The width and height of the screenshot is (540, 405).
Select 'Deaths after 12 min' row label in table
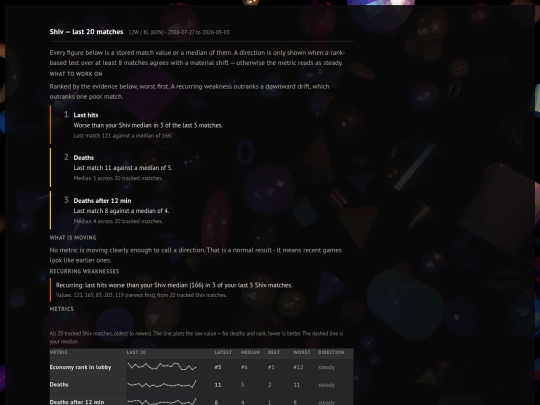[77, 402]
